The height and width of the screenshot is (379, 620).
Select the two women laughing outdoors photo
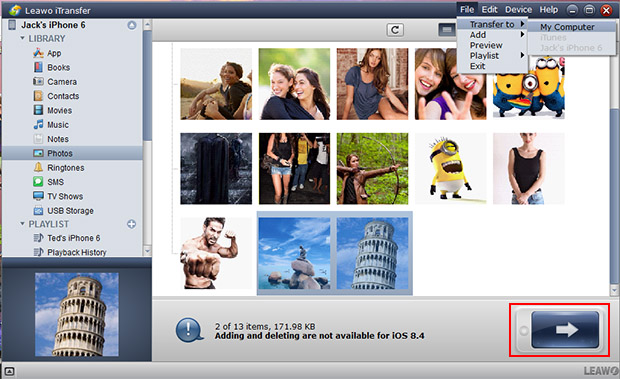294,84
